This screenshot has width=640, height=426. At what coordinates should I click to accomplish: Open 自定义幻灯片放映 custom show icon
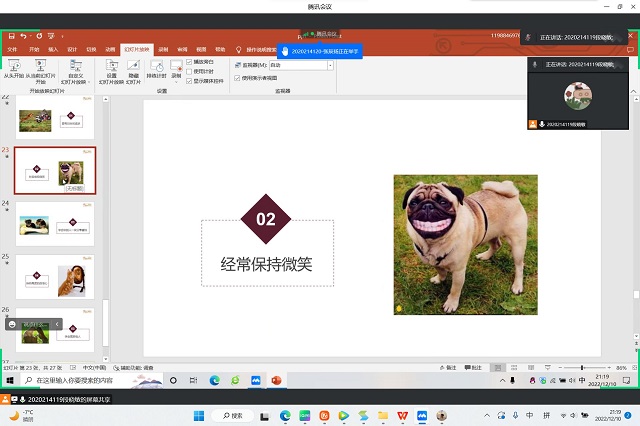[x=75, y=68]
